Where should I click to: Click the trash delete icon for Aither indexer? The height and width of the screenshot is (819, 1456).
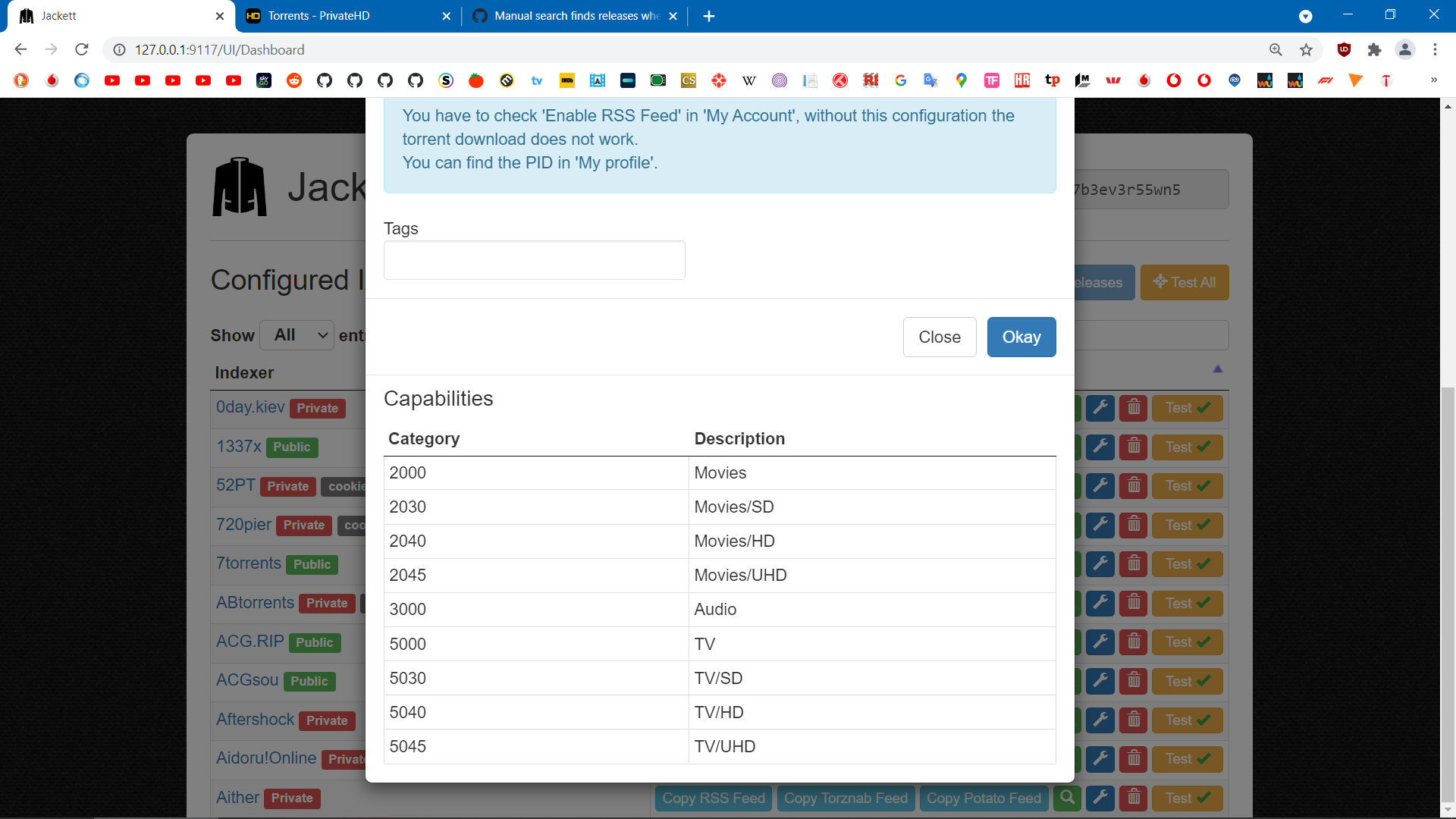pyautogui.click(x=1134, y=798)
